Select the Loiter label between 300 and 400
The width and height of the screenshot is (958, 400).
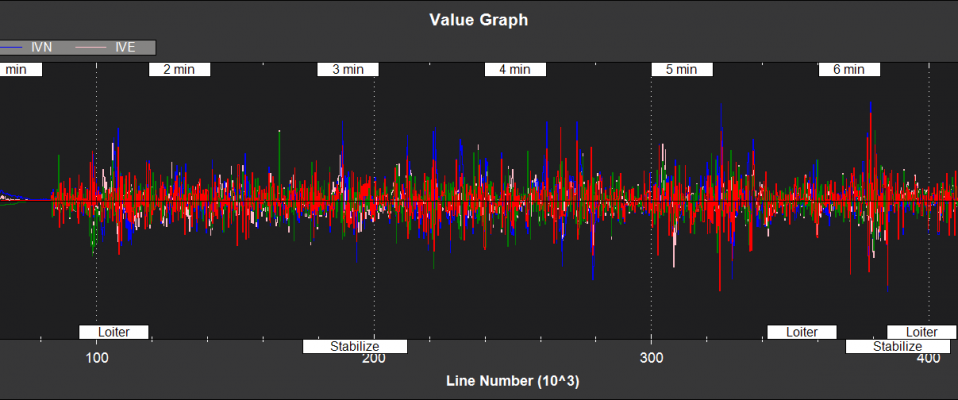click(802, 332)
